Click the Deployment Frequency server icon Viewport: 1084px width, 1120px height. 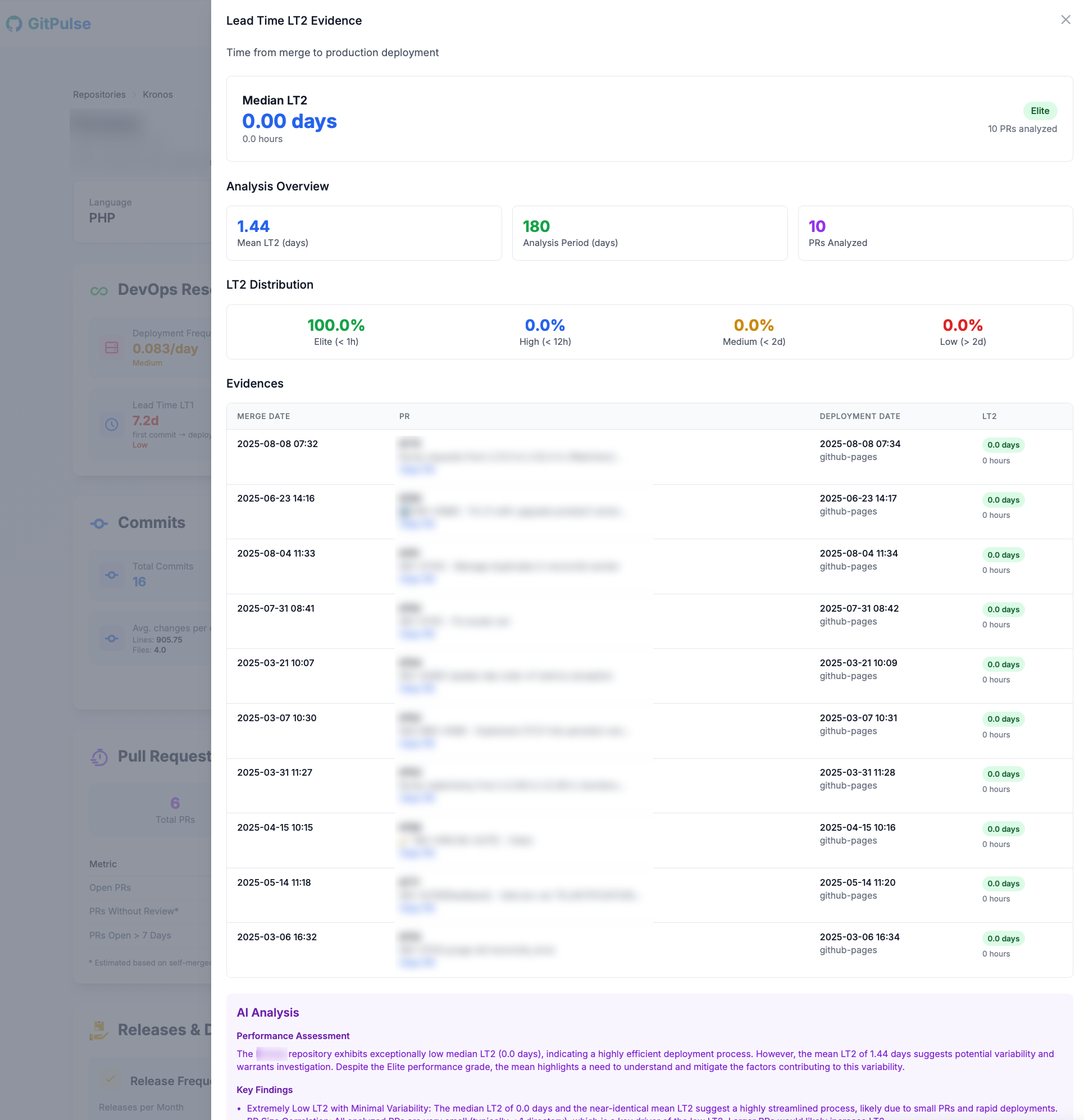111,348
